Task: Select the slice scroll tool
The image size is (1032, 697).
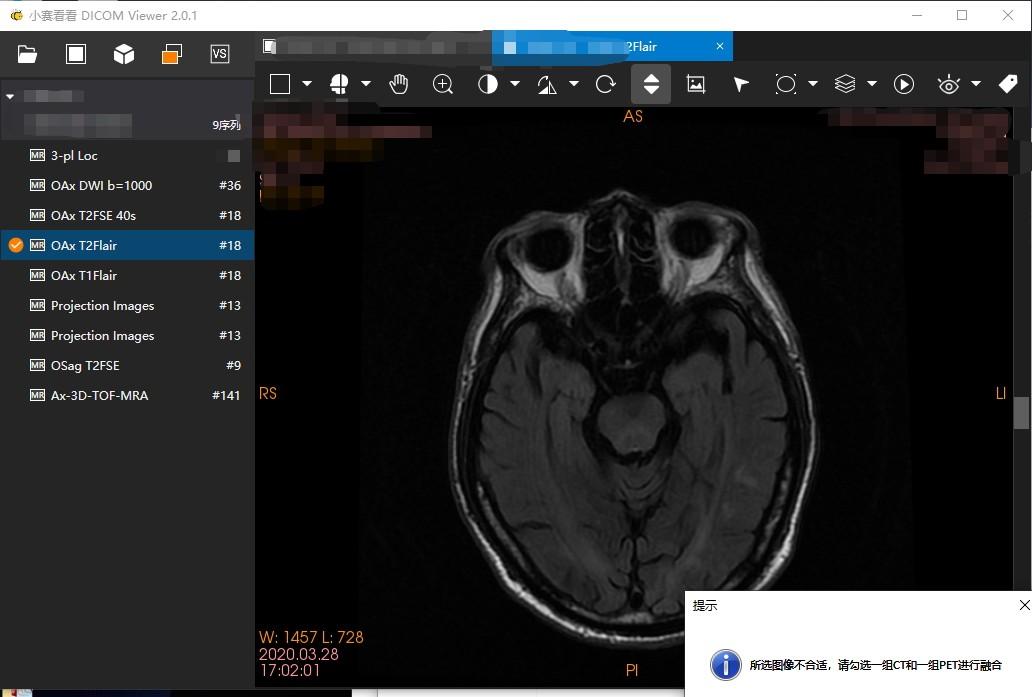Action: coord(650,84)
